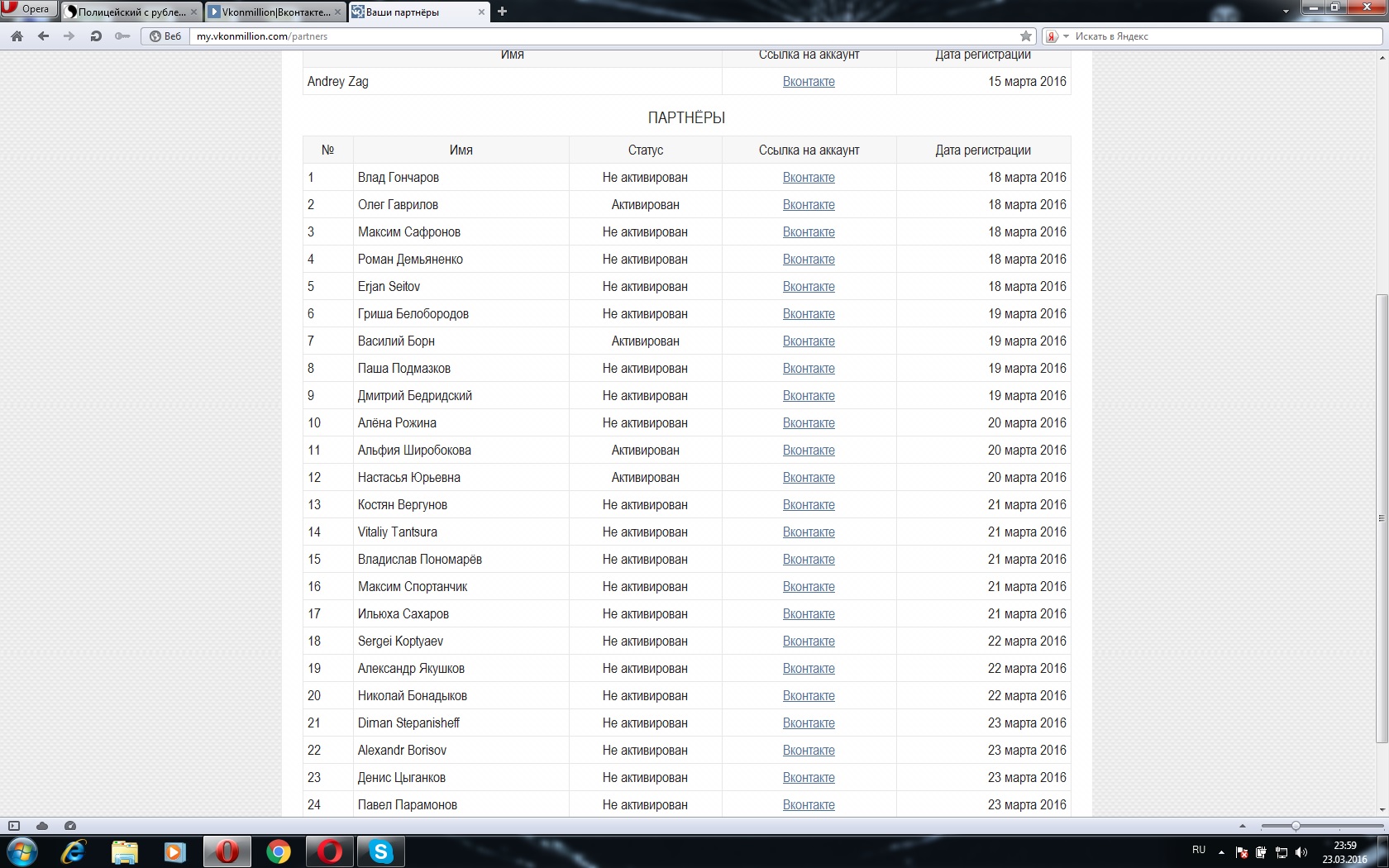Open Google Chrome from the taskbar
The image size is (1389, 868).
coord(279,851)
